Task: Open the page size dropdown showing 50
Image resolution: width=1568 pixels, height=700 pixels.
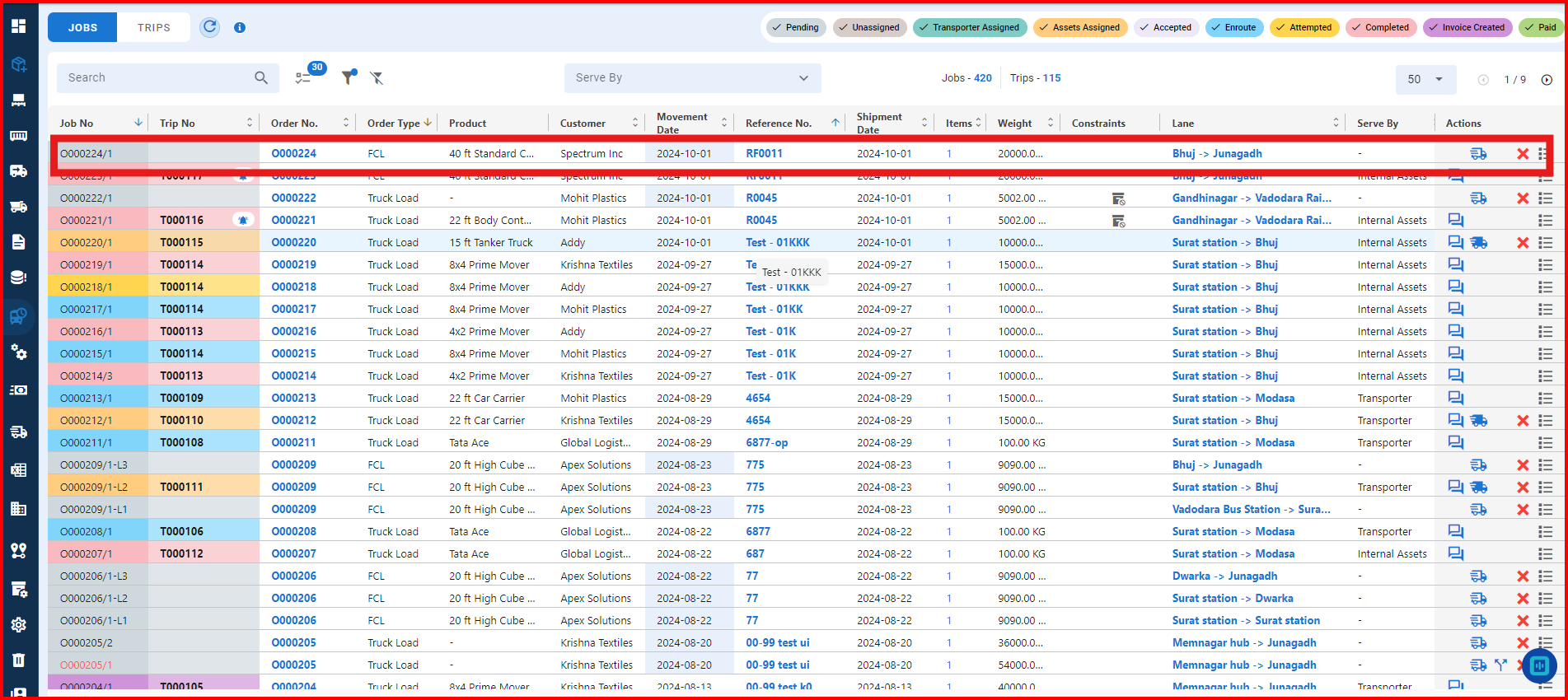Action: (1425, 80)
